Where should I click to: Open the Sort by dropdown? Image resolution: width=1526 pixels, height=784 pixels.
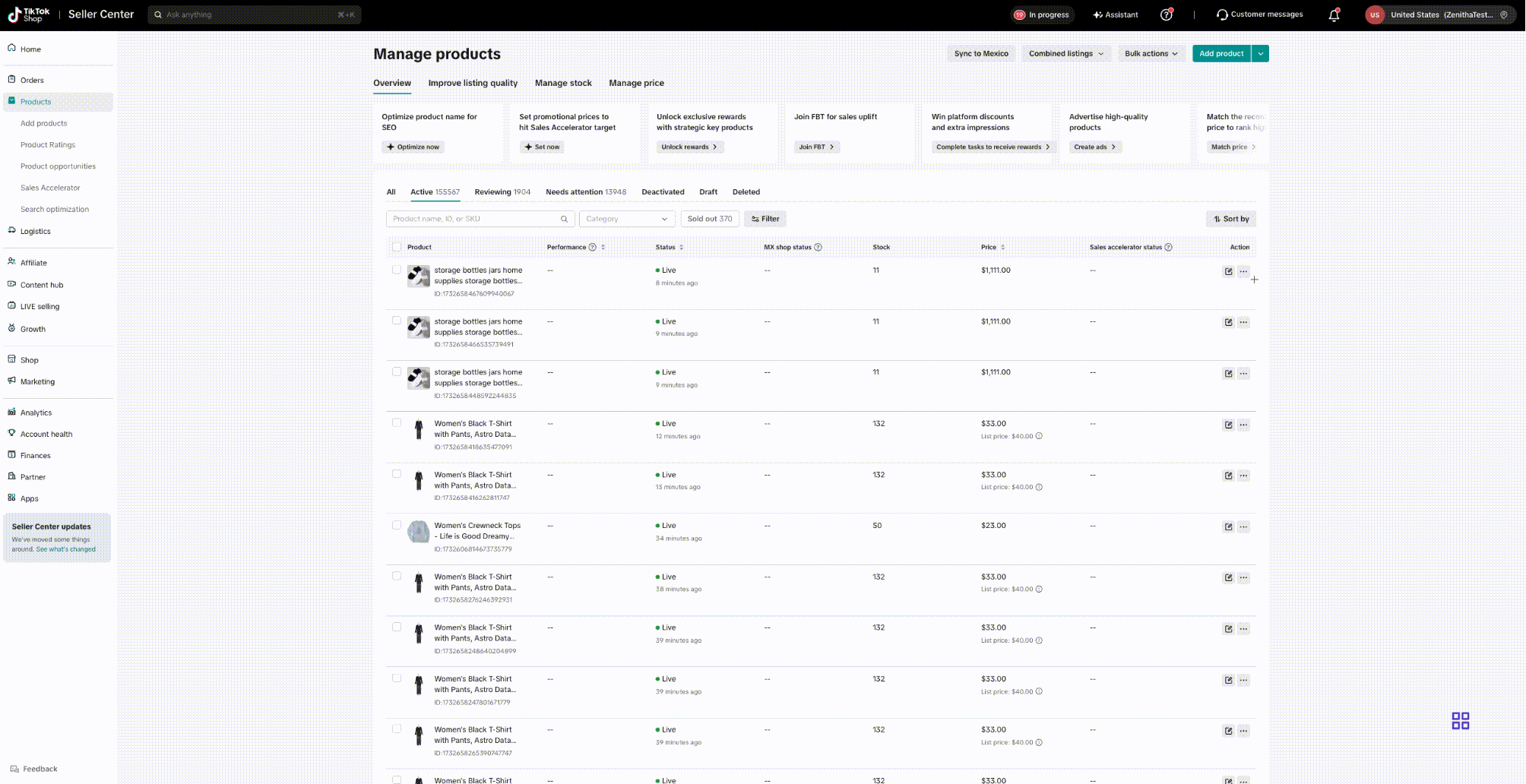(x=1231, y=219)
